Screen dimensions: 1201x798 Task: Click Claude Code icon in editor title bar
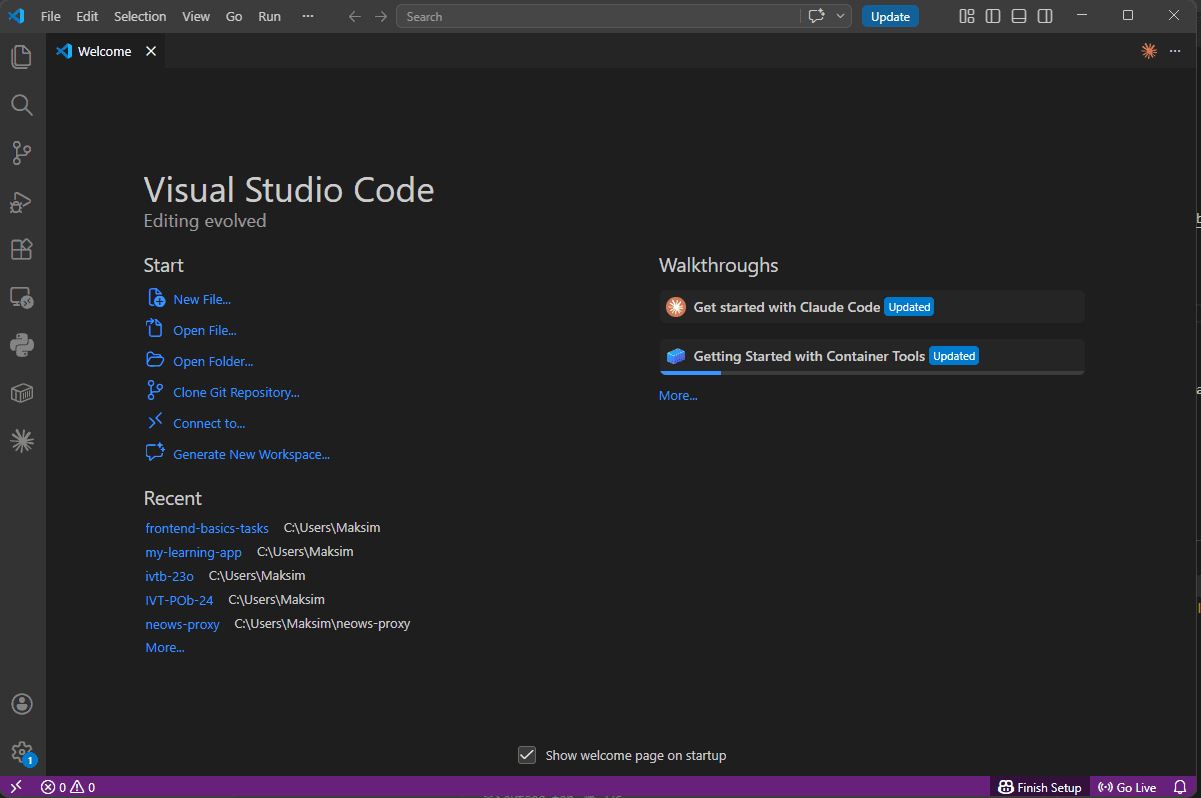tap(1149, 51)
